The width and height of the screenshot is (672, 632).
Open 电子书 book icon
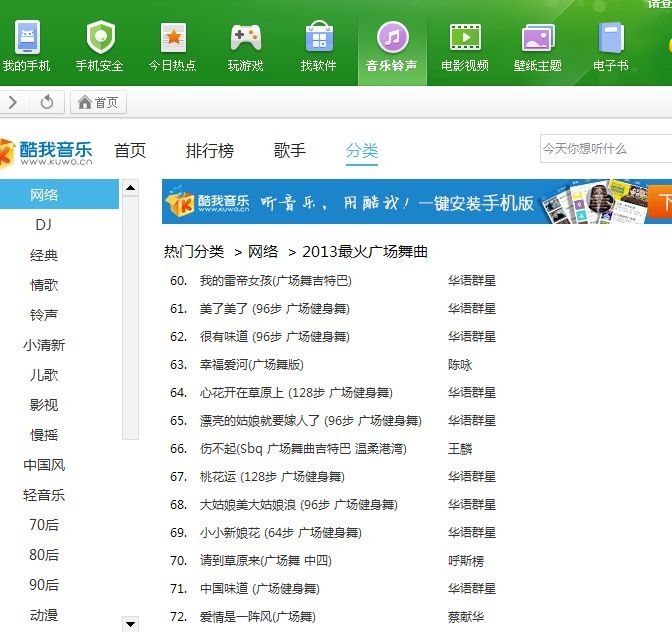[x=610, y=39]
